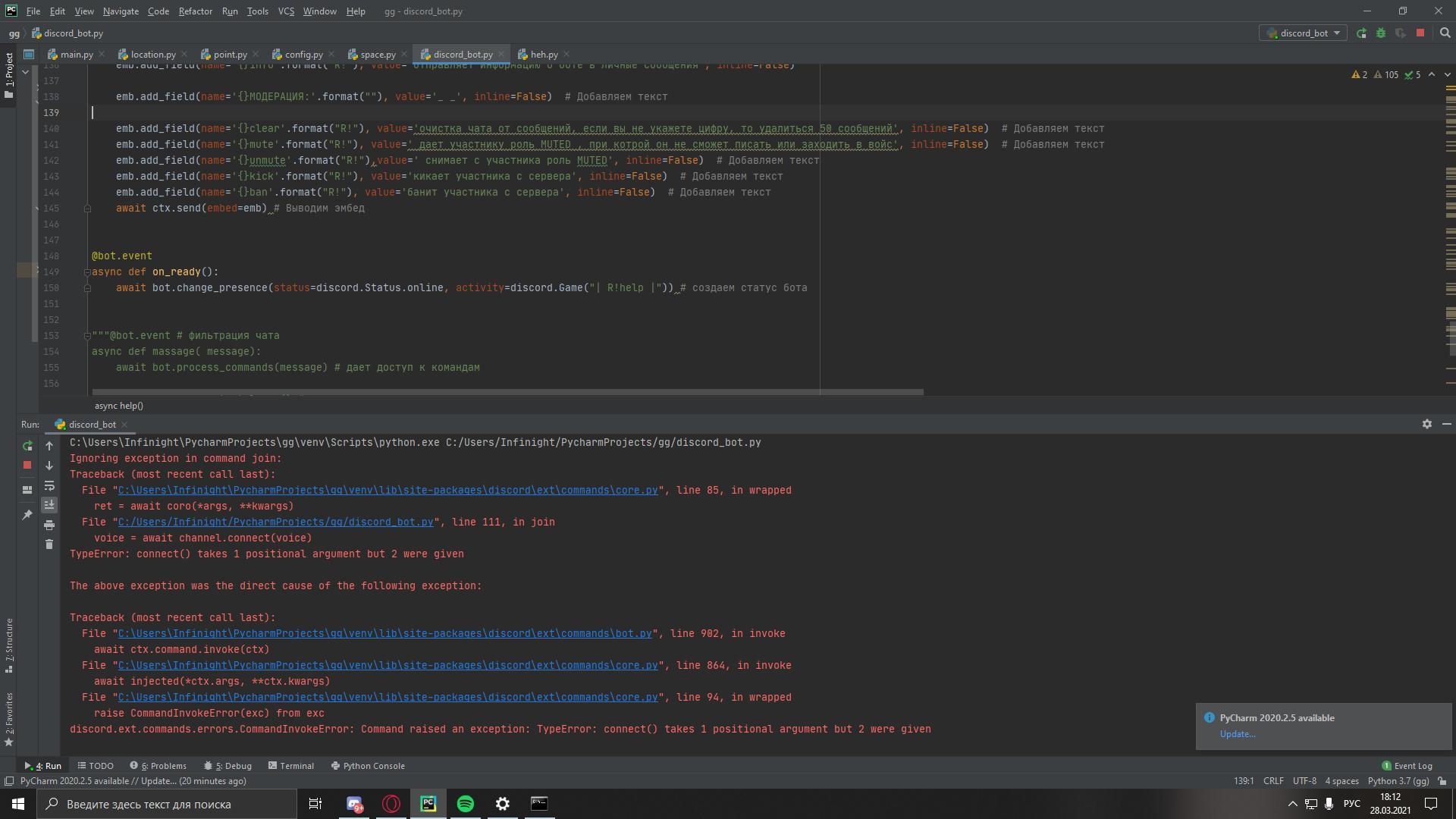The image size is (1456, 819).
Task: Click the Print icon in Run panel
Action: tap(49, 525)
